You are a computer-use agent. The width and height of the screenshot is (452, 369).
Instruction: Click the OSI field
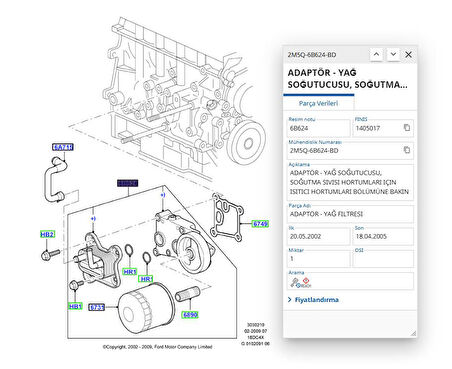pos(383,259)
